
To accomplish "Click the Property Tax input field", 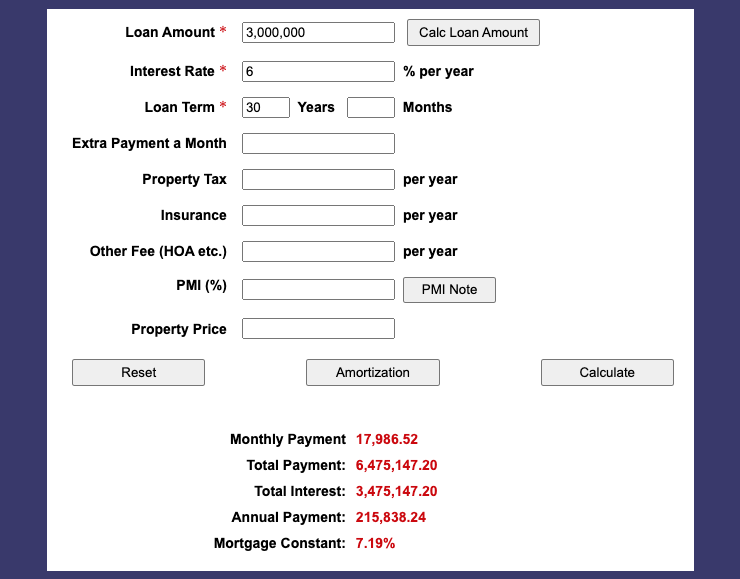I will click(x=318, y=180).
